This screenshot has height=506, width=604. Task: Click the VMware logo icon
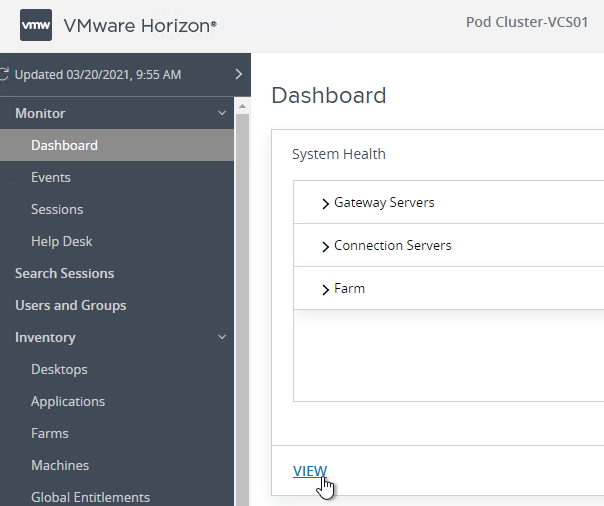pos(36,25)
